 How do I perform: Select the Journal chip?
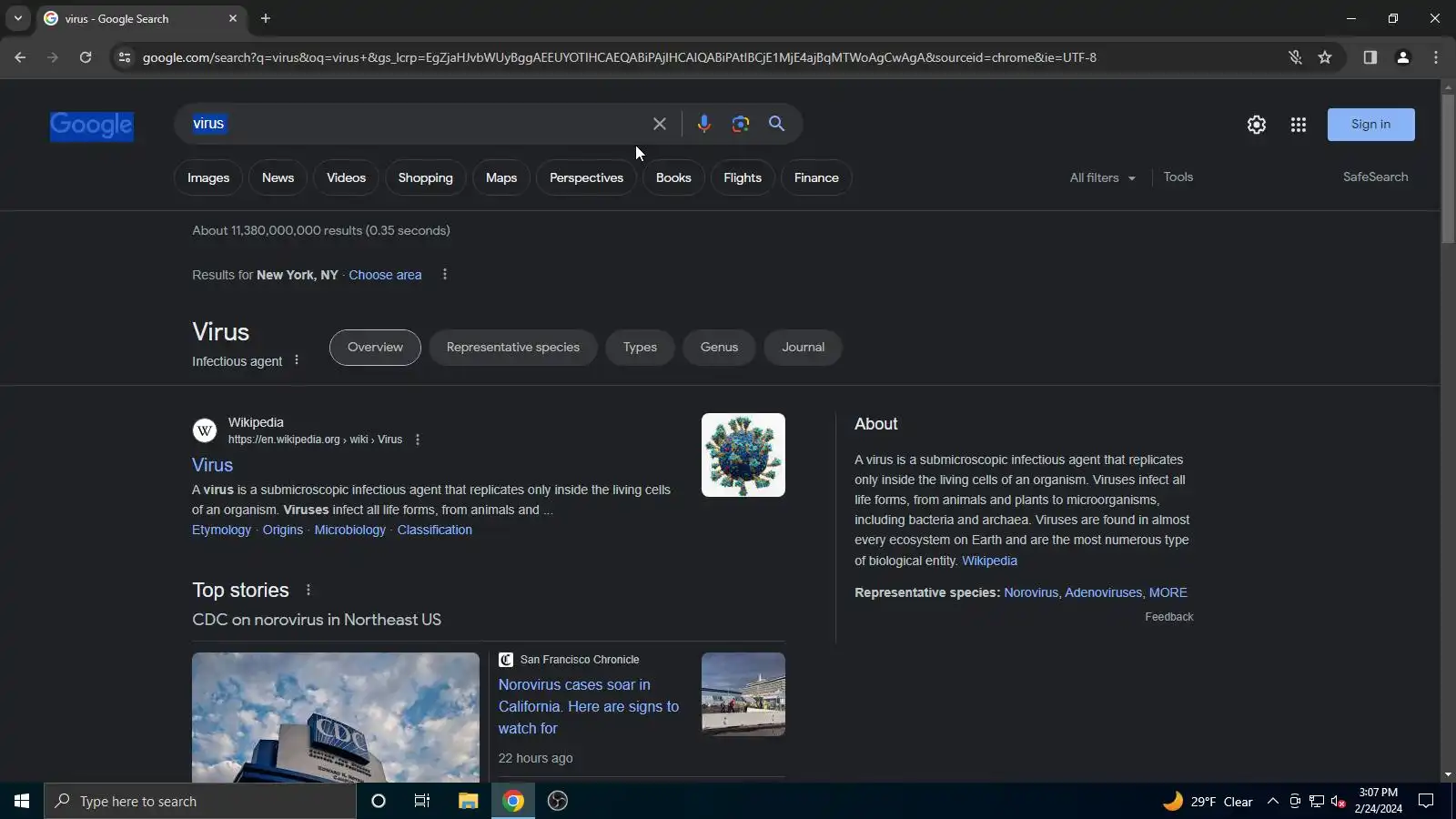tap(804, 348)
